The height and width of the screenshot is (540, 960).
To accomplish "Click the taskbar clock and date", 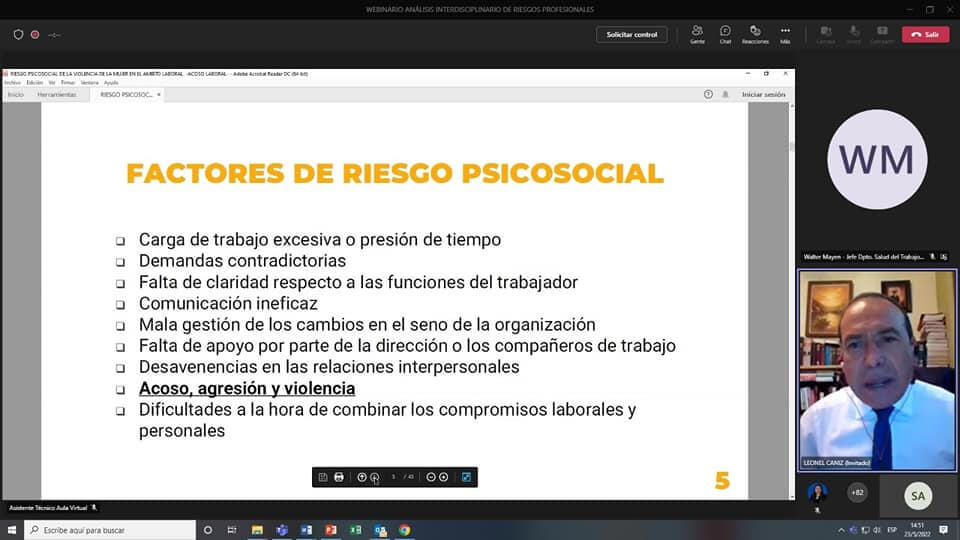I will pos(917,530).
